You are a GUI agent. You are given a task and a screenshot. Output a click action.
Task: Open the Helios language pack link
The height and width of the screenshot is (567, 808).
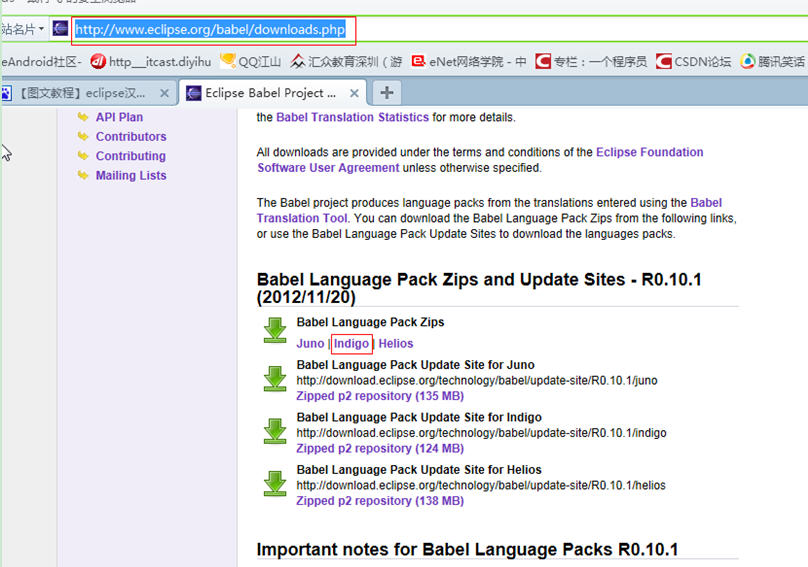click(x=395, y=343)
